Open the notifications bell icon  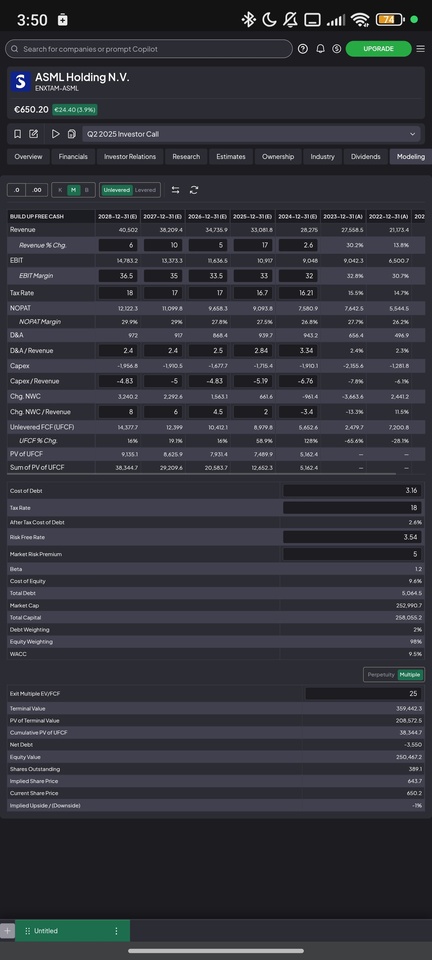click(x=320, y=49)
